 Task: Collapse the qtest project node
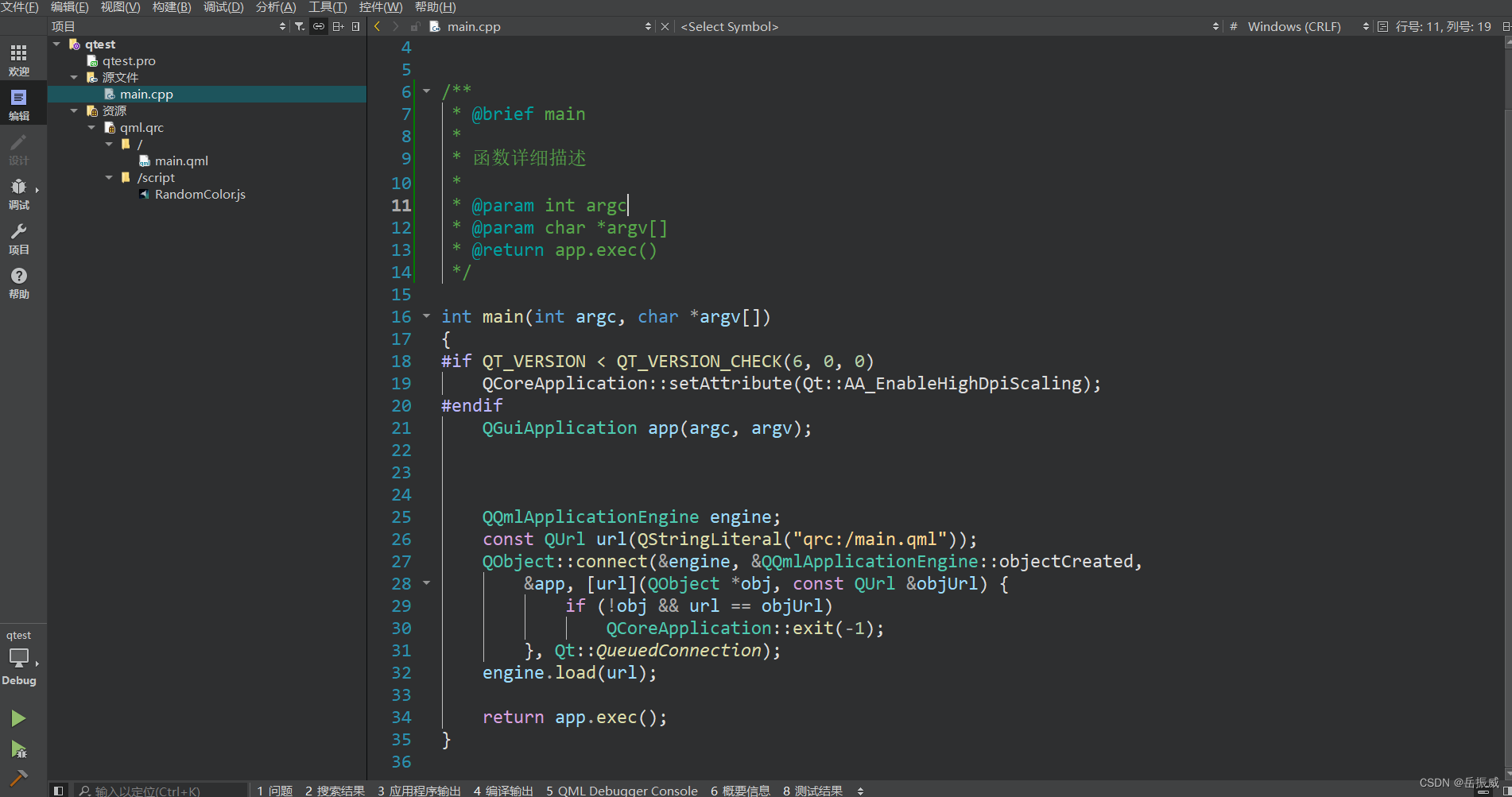click(x=56, y=44)
